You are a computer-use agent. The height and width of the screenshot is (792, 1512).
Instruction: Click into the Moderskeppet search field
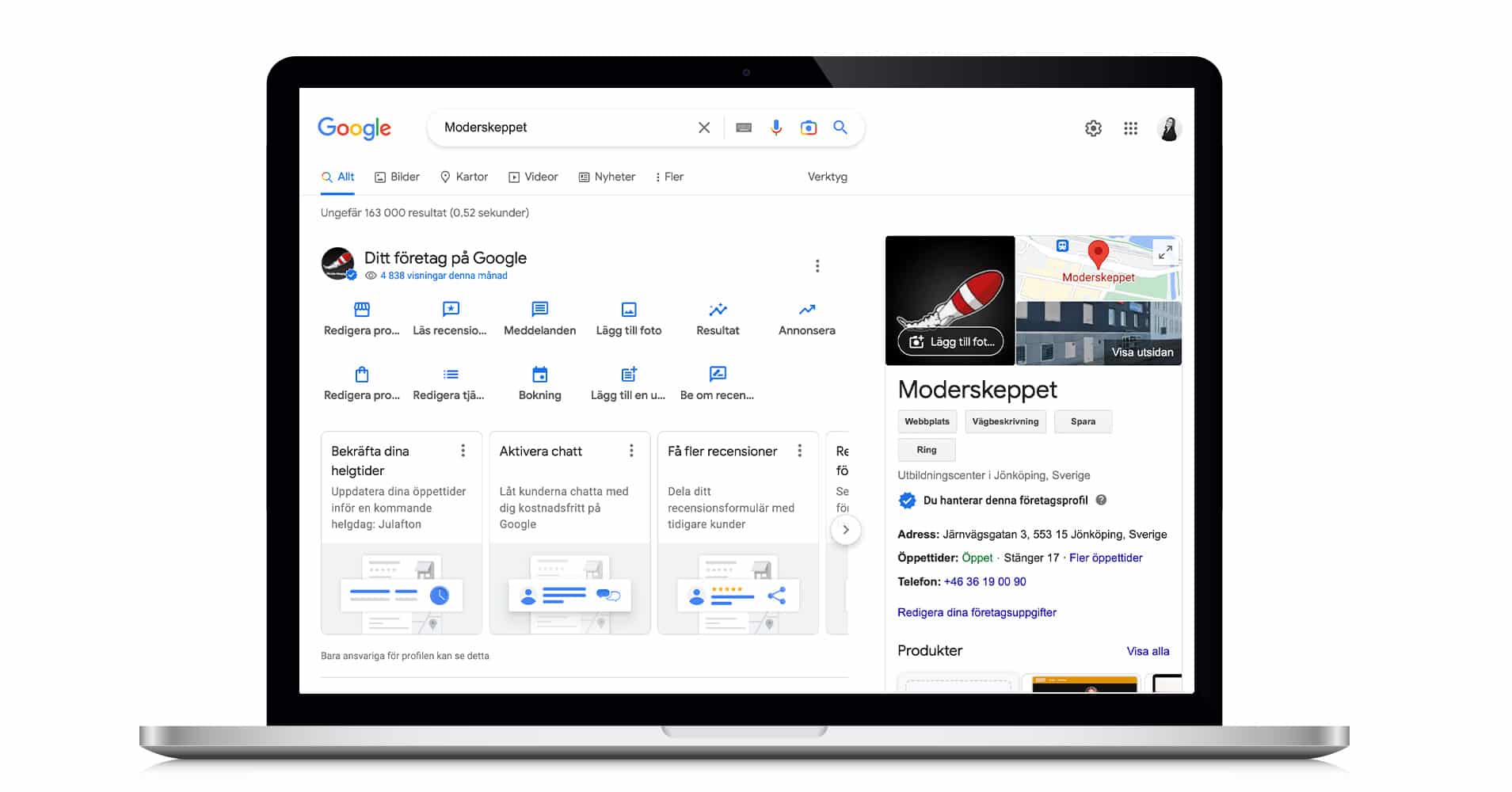562,128
